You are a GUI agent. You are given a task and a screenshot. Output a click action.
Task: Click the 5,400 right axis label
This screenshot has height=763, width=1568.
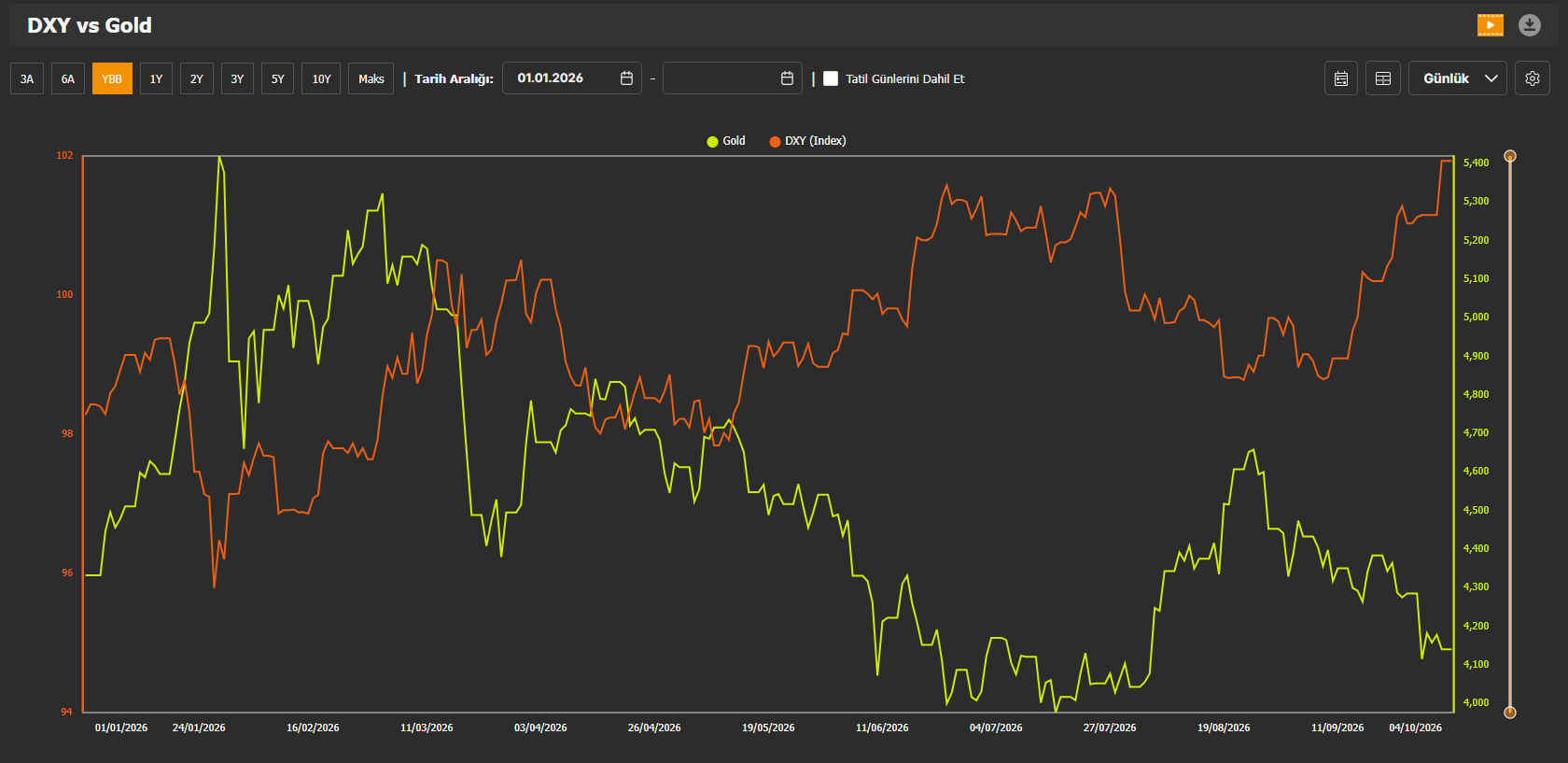pyautogui.click(x=1477, y=162)
